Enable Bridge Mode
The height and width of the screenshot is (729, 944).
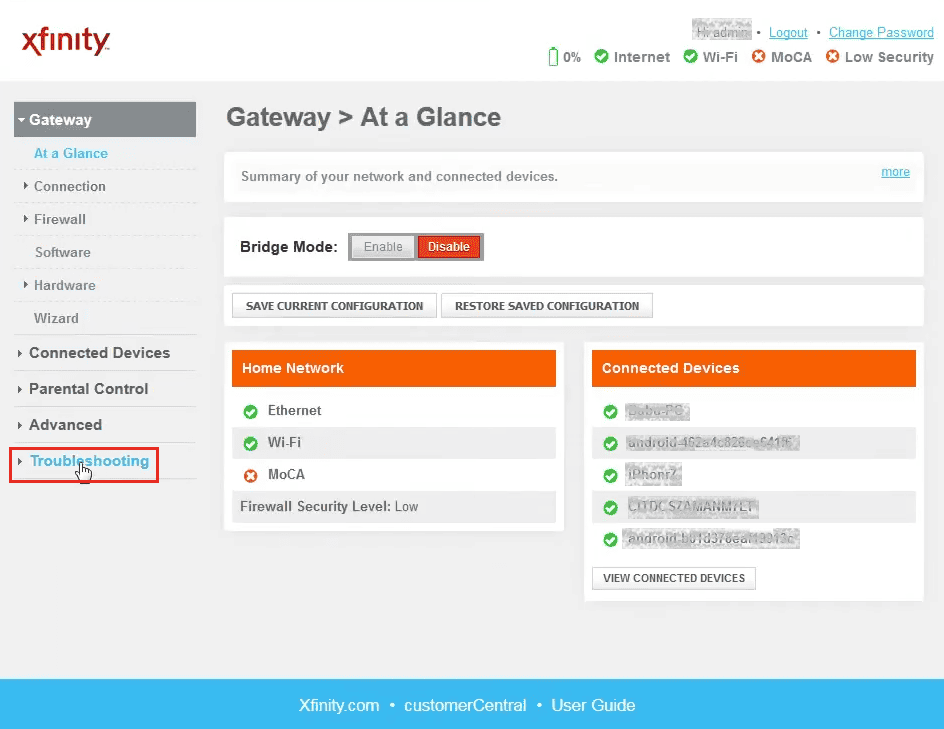click(383, 247)
